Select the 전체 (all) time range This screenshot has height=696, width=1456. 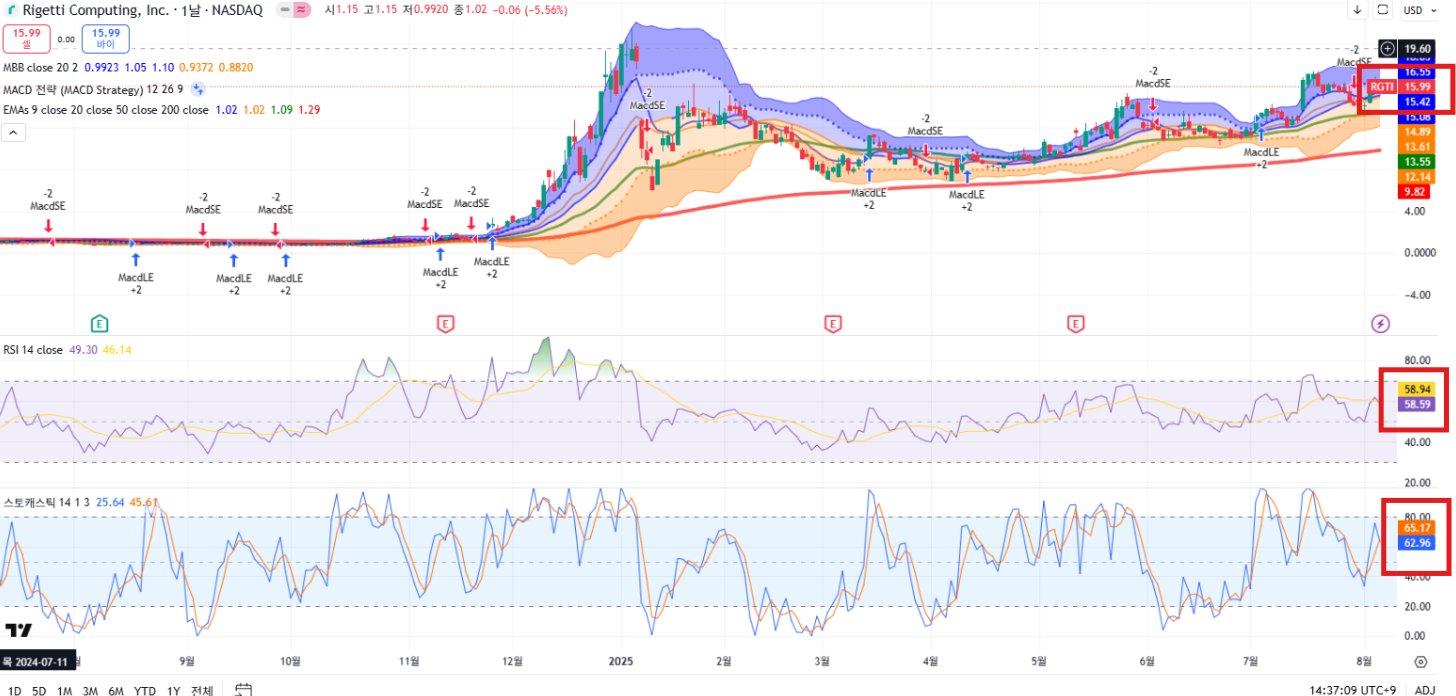tap(202, 690)
